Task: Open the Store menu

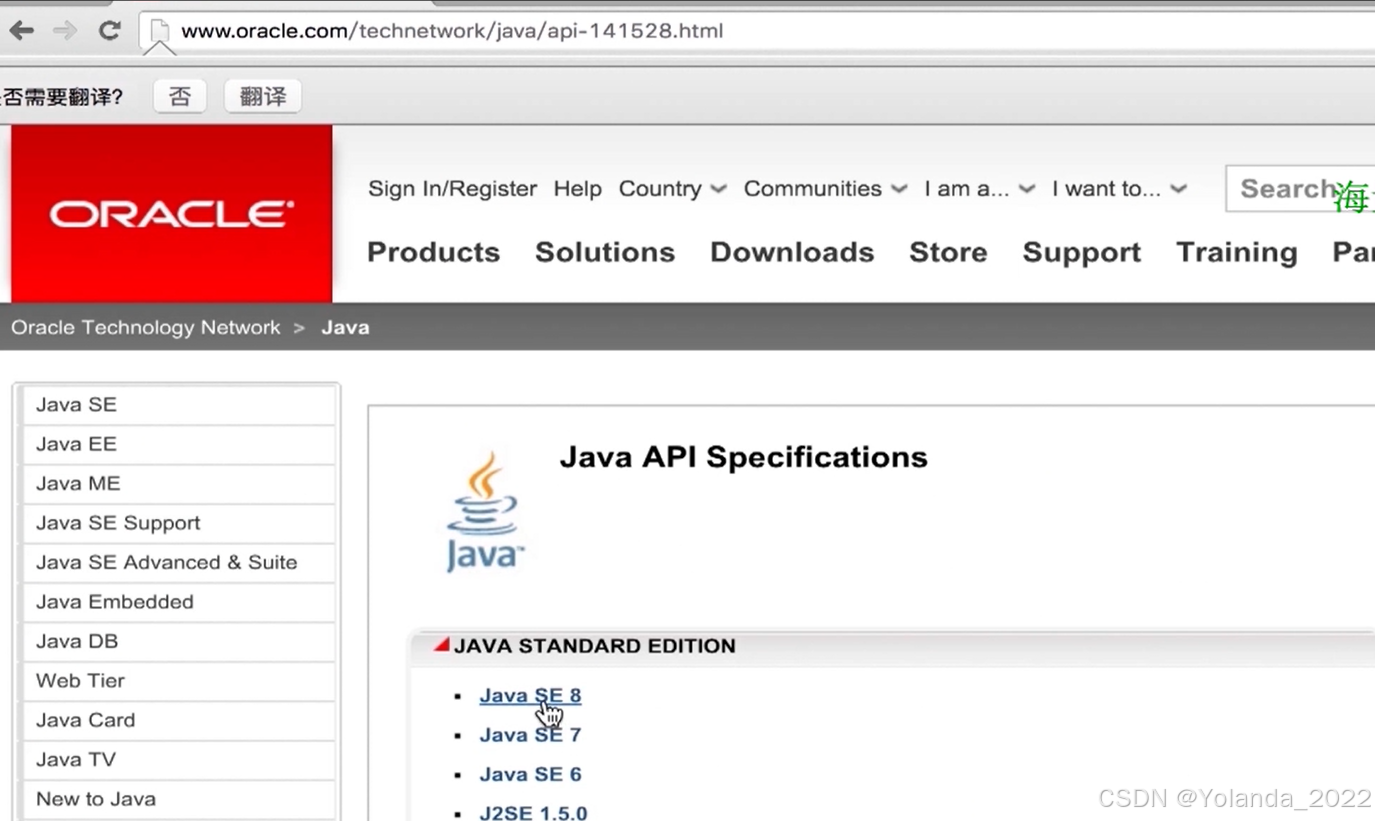Action: (x=948, y=252)
